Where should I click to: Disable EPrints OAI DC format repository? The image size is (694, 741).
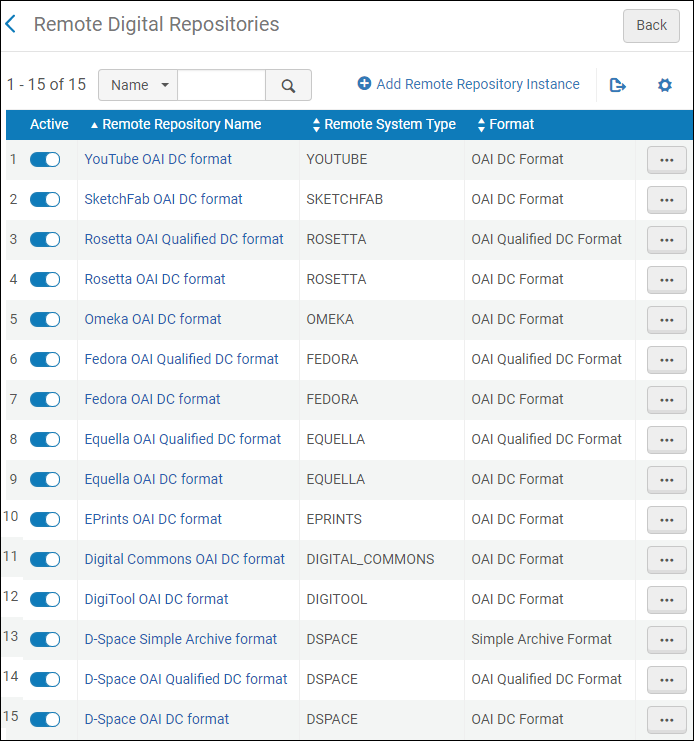click(x=45, y=519)
